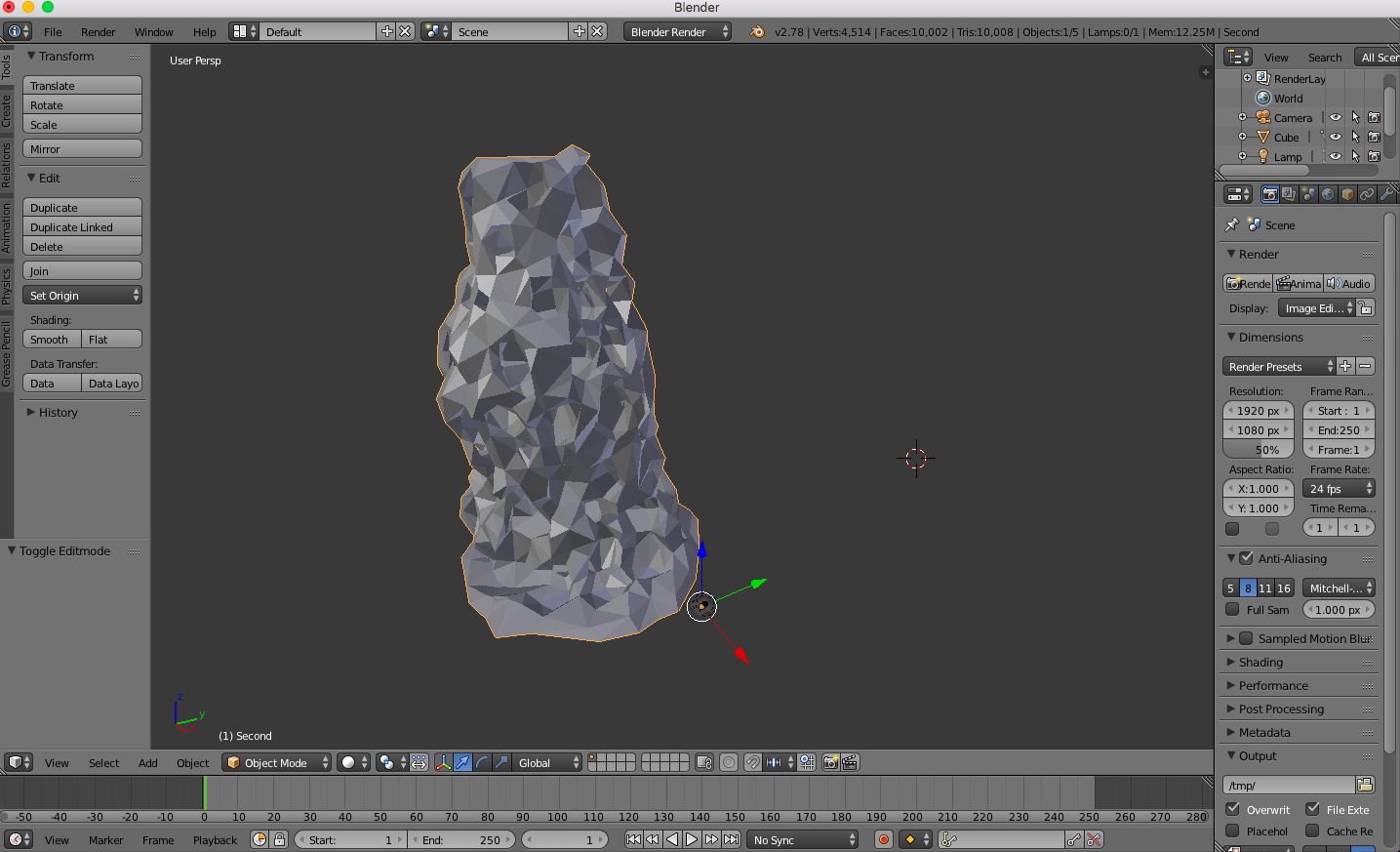The width and height of the screenshot is (1400, 852).
Task: Open the Set Origin dropdown
Action: [82, 296]
